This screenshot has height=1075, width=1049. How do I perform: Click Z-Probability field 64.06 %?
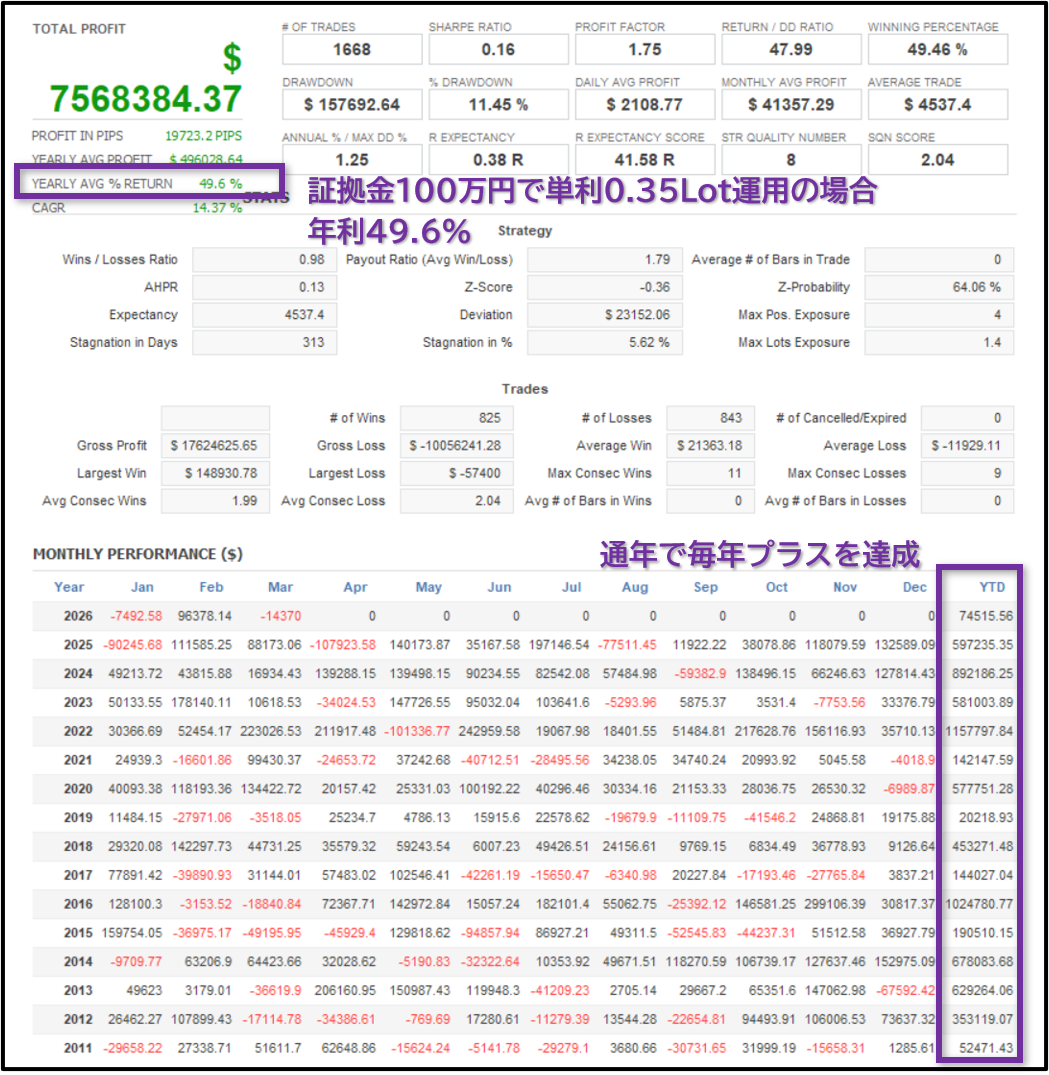coord(939,287)
